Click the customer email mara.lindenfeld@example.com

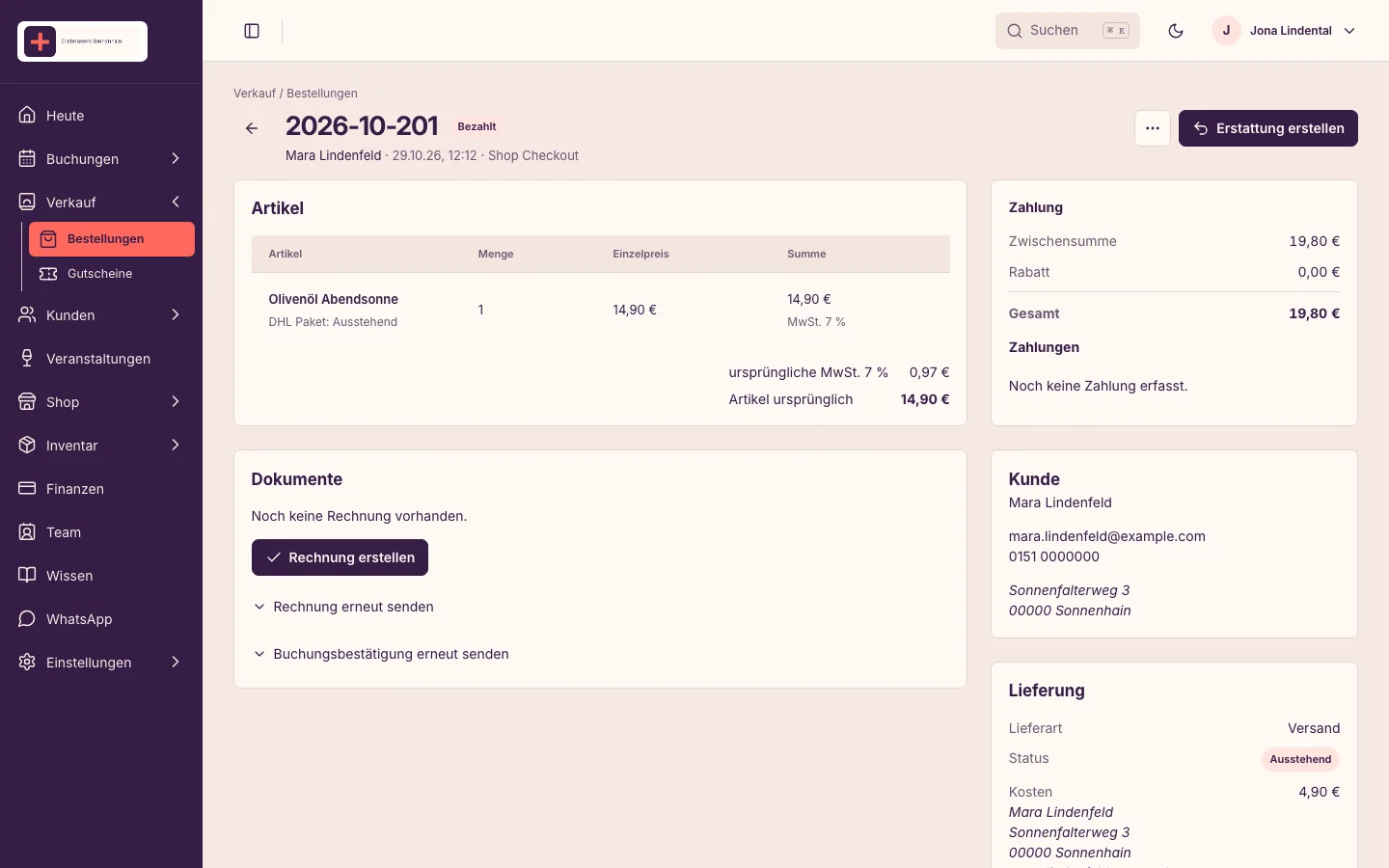click(x=1107, y=536)
